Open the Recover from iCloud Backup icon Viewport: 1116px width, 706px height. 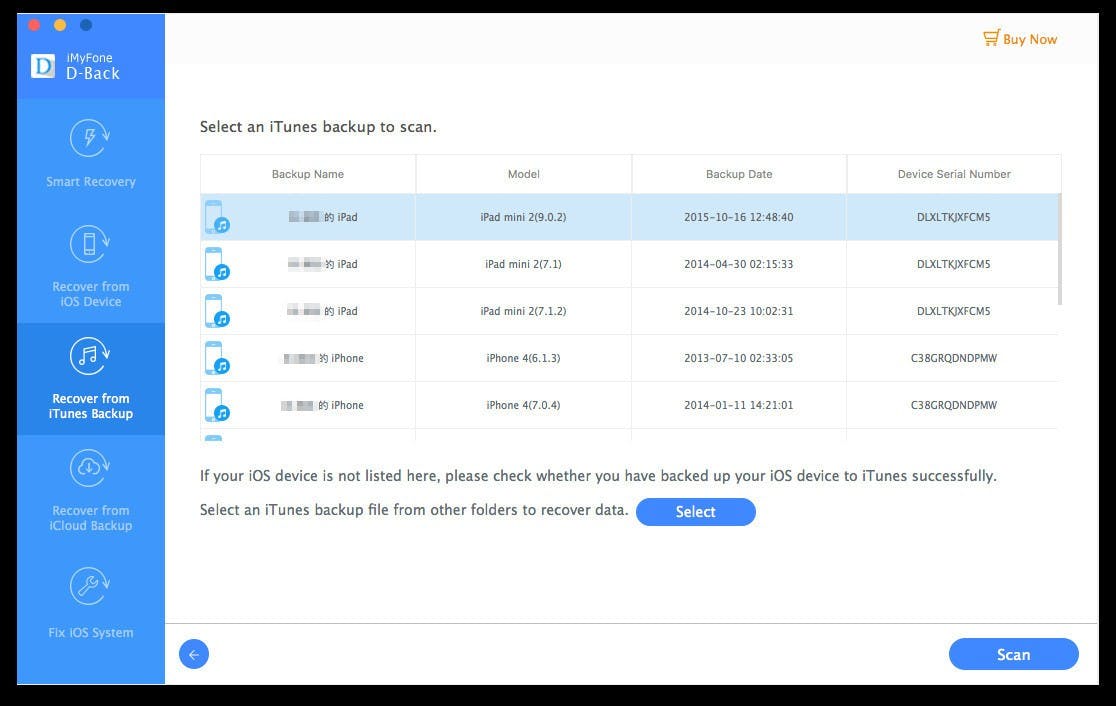(x=90, y=467)
